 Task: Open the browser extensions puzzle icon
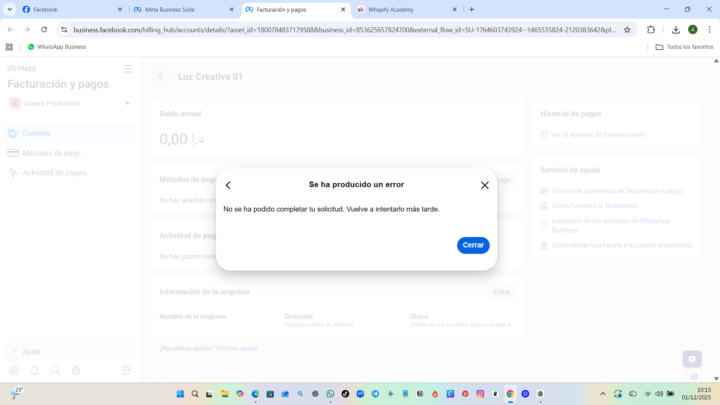651,30
